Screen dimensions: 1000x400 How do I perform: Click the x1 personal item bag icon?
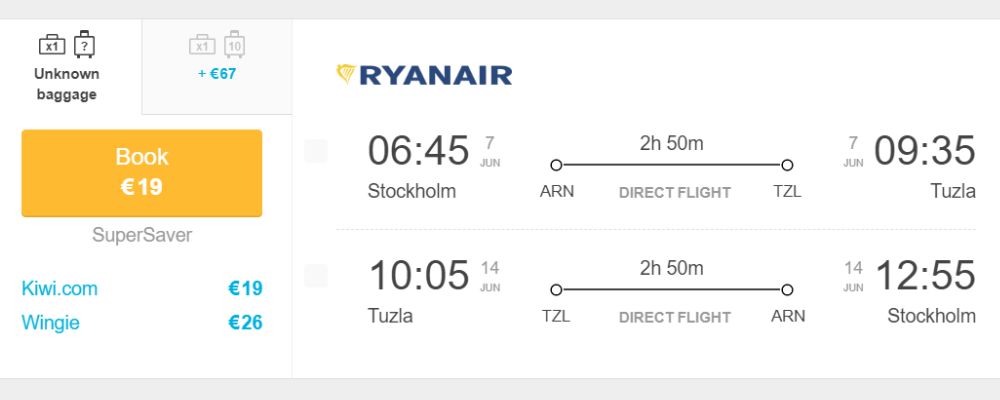(x=52, y=45)
